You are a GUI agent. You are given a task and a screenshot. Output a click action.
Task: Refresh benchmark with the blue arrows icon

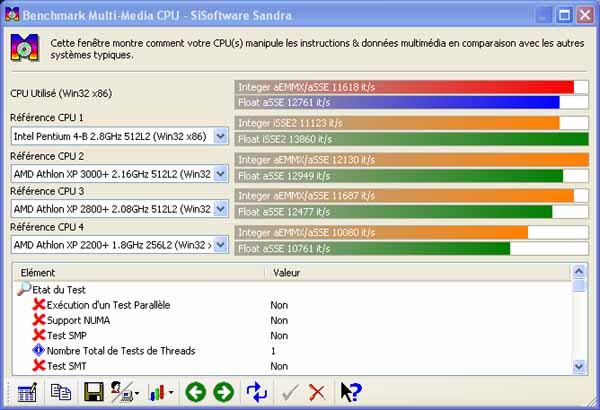257,392
